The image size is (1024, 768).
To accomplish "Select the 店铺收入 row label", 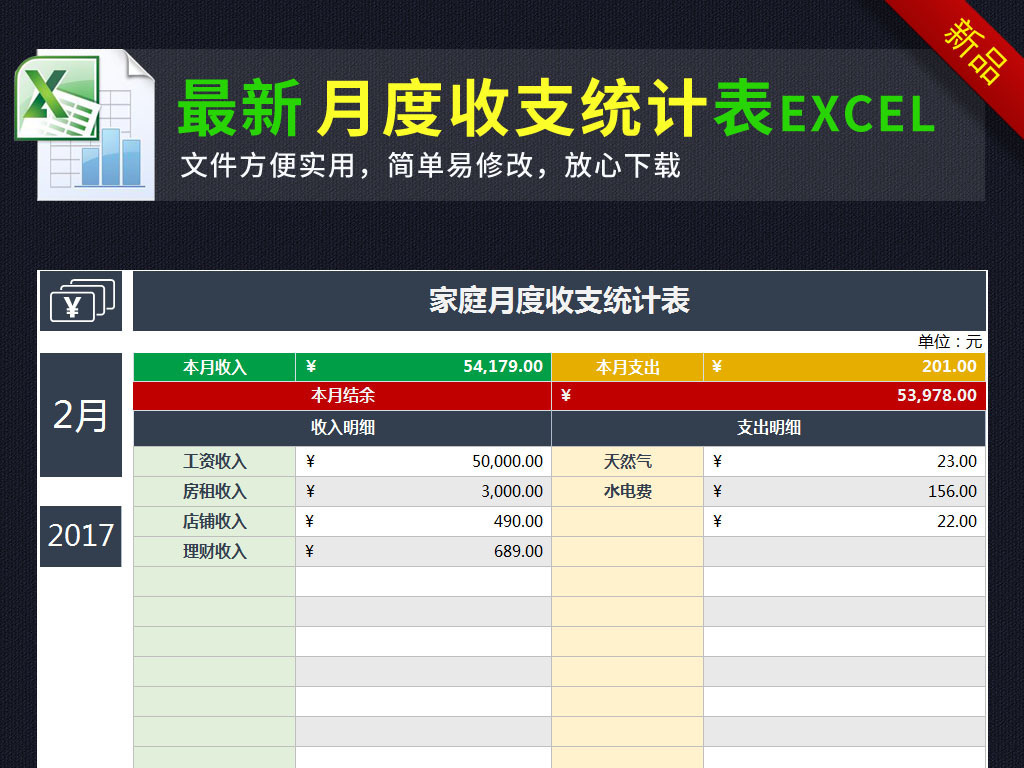I will coord(214,522).
